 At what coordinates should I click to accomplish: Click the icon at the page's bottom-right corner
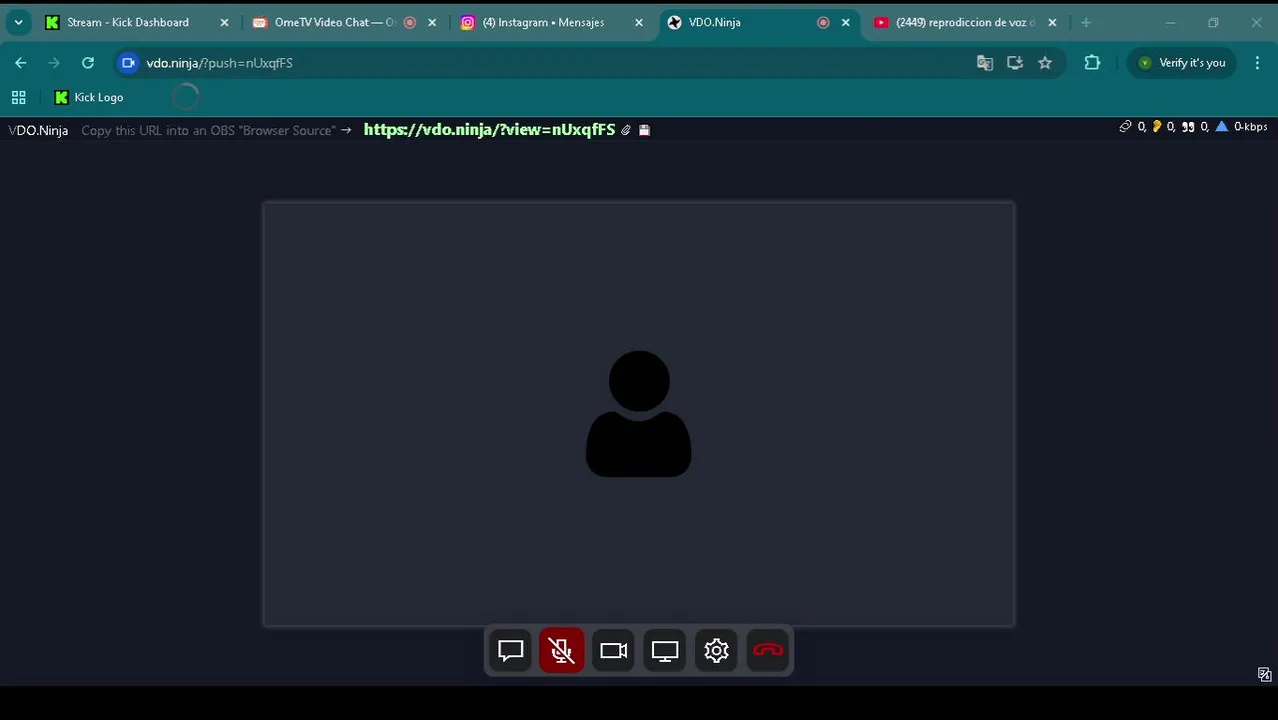click(1264, 674)
